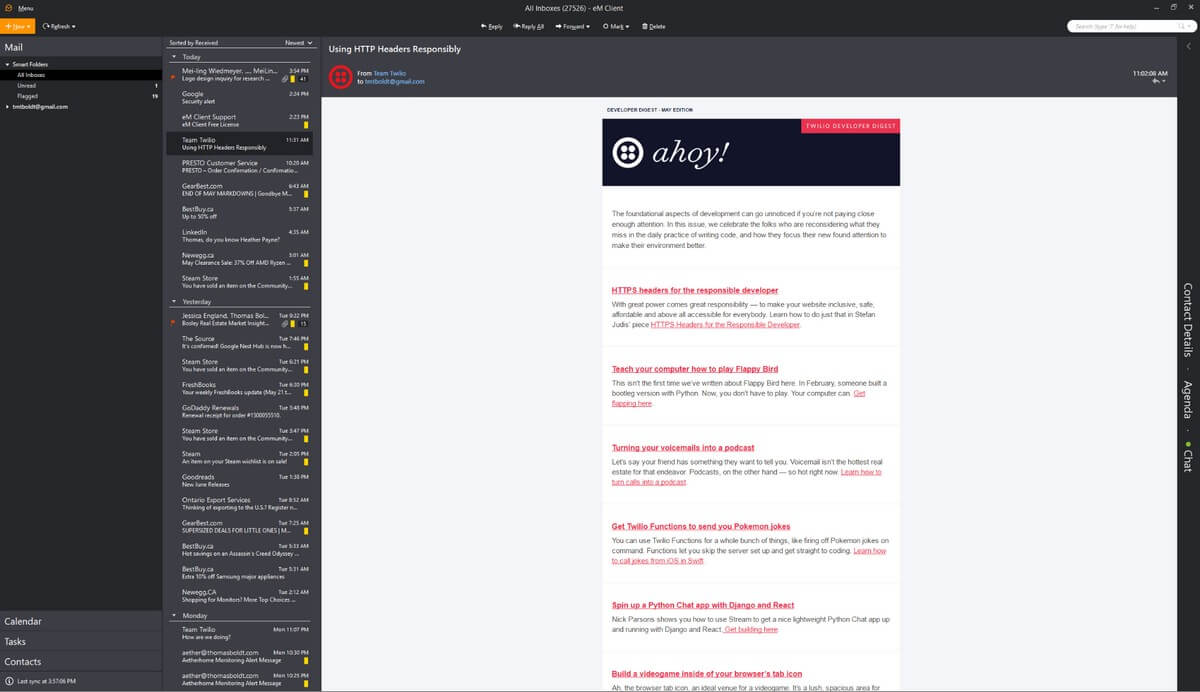
Task: Open HTTPS headers for the responsible developer link
Action: 695,290
